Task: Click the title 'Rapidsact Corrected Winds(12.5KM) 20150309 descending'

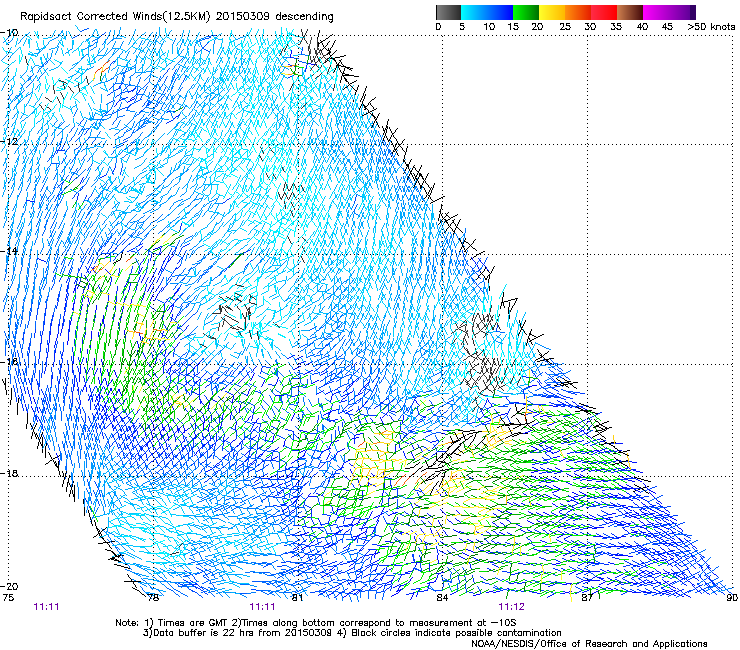Action: 177,17
